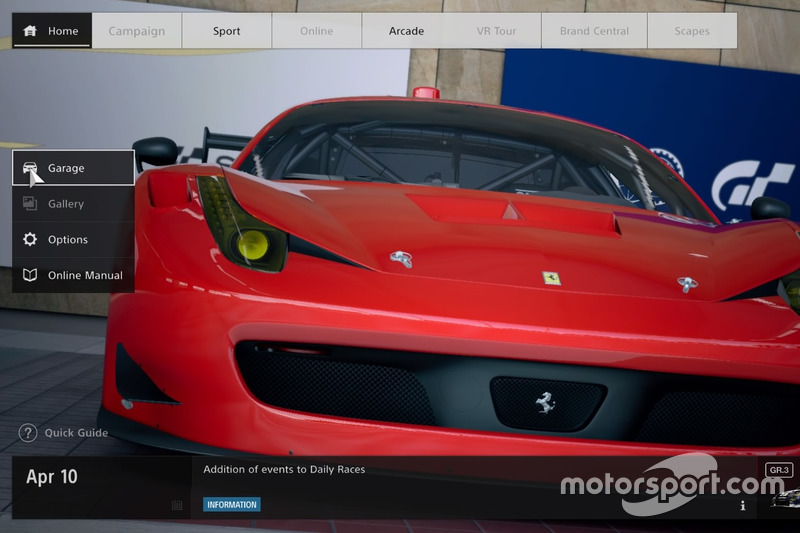Click the small calendar icon beside Apr 10
This screenshot has width=800, height=533.
point(177,505)
